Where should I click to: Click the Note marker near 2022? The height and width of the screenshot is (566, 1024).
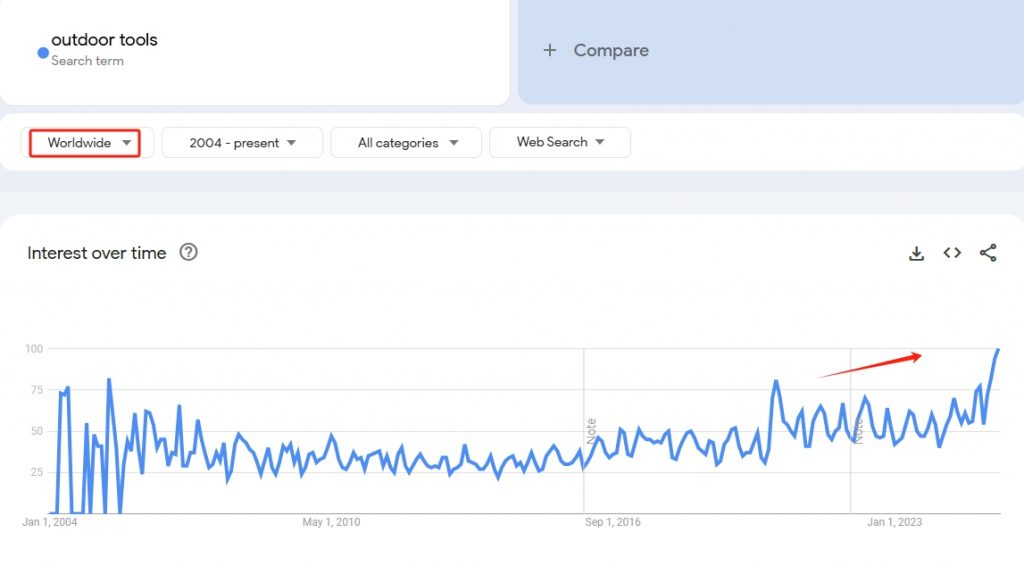(858, 432)
